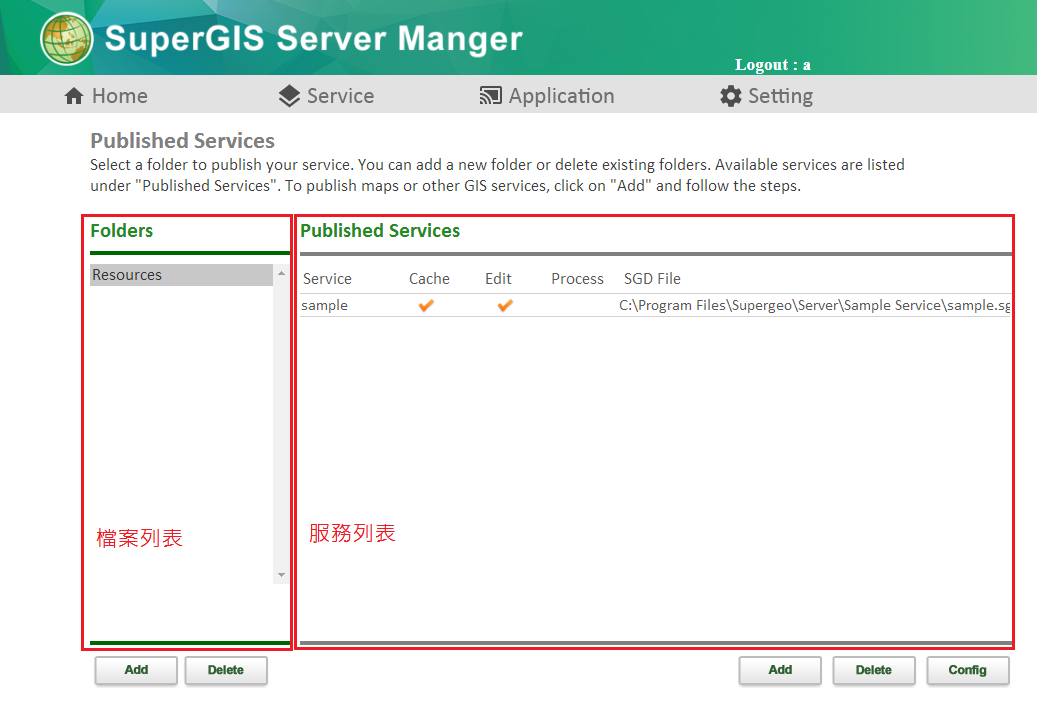
Task: Click the Service layers icon
Action: click(289, 97)
